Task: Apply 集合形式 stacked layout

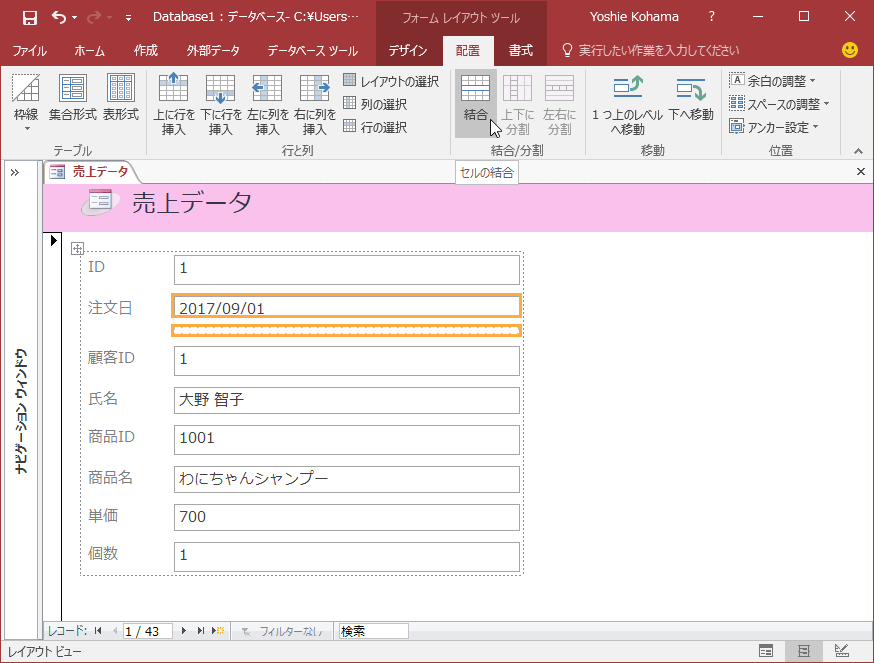Action: [x=72, y=98]
